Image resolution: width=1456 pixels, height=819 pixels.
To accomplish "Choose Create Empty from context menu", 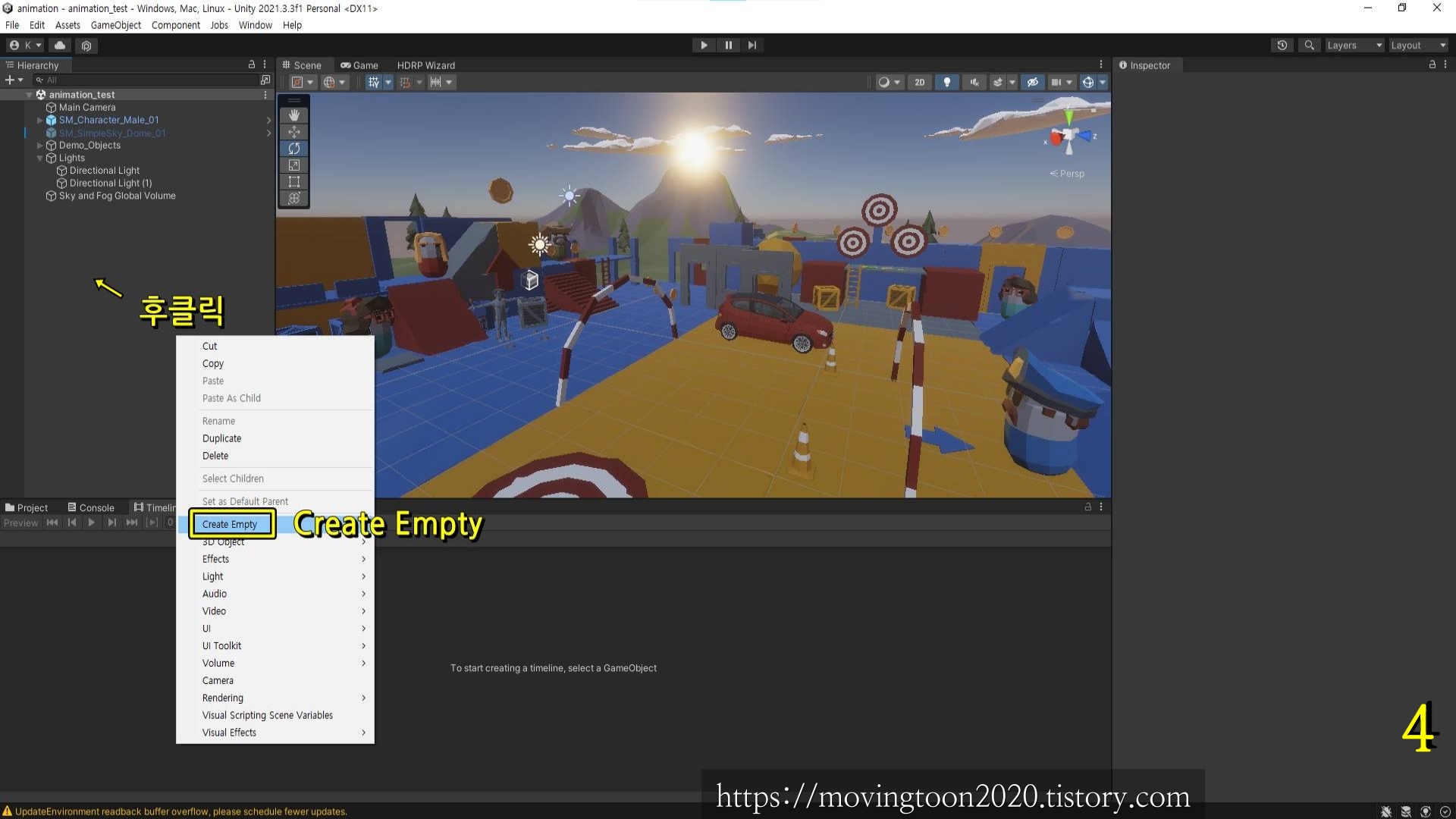I will (x=230, y=524).
